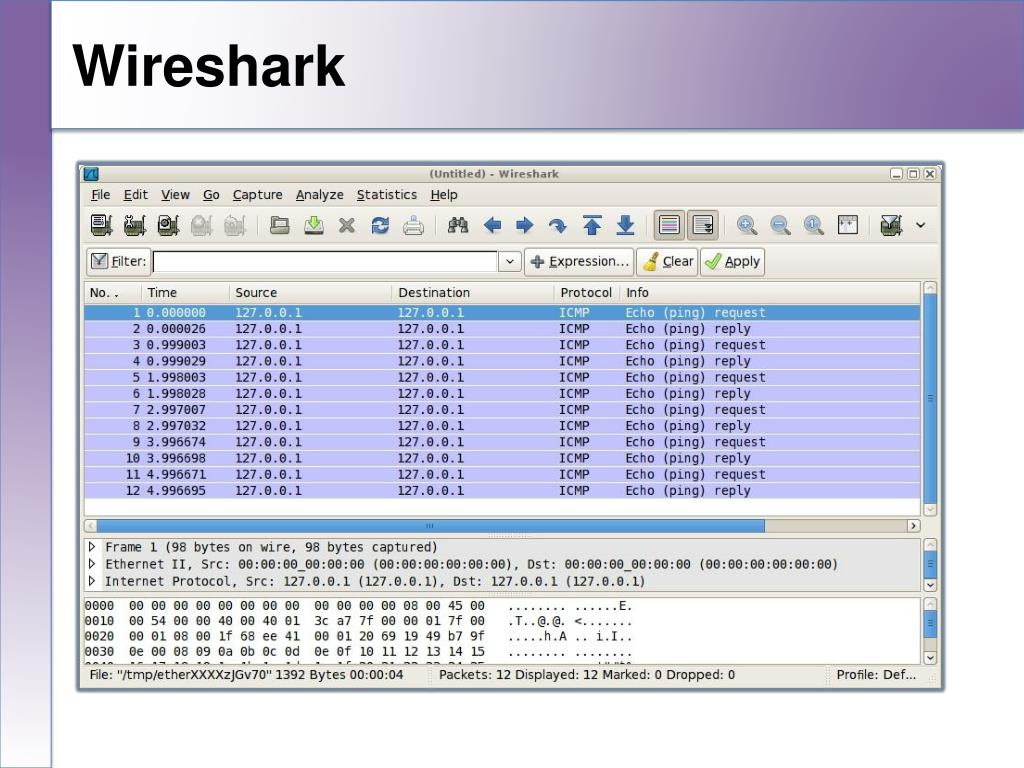Sort by the Protocol column header
Screen dimensions: 1024x768
pyautogui.click(x=586, y=293)
